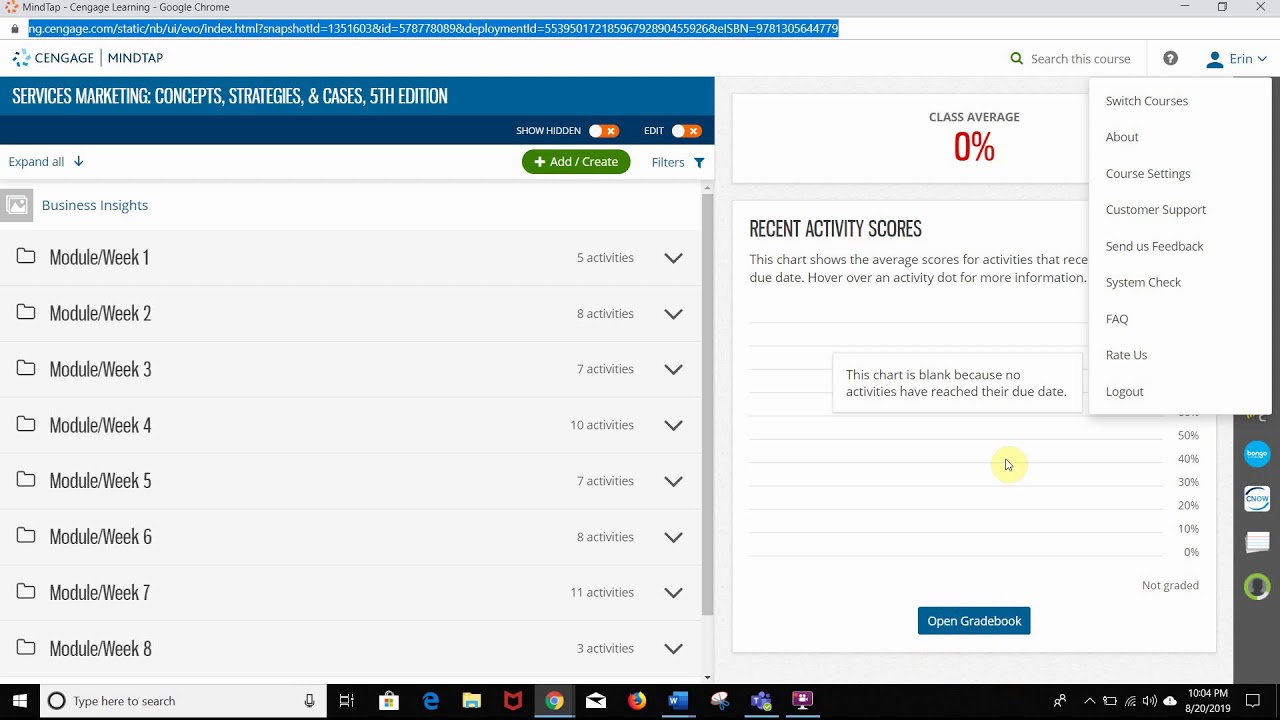Open the Action Center notifications icon
Viewport: 1280px width, 720px height.
tap(1253, 701)
